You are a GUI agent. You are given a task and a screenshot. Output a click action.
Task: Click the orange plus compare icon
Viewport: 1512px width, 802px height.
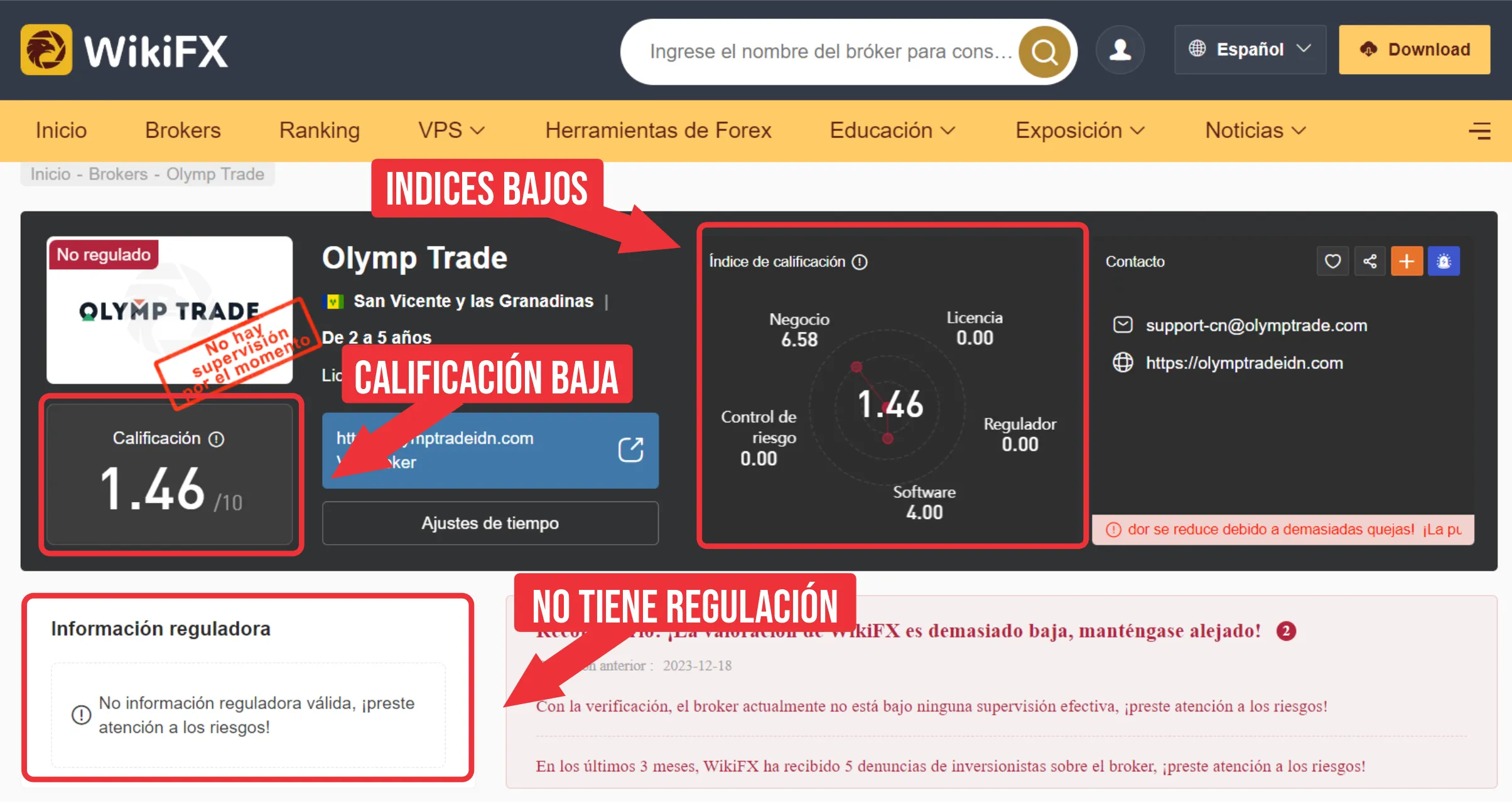tap(1407, 261)
